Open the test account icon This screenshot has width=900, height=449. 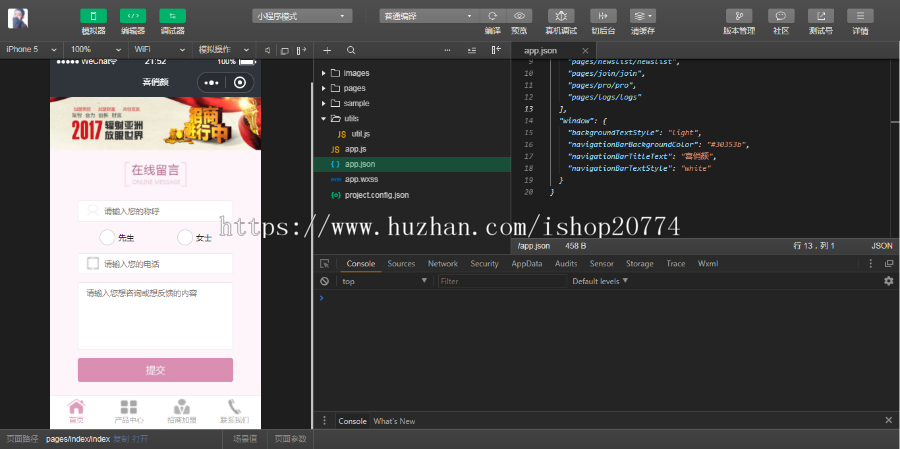pos(821,16)
